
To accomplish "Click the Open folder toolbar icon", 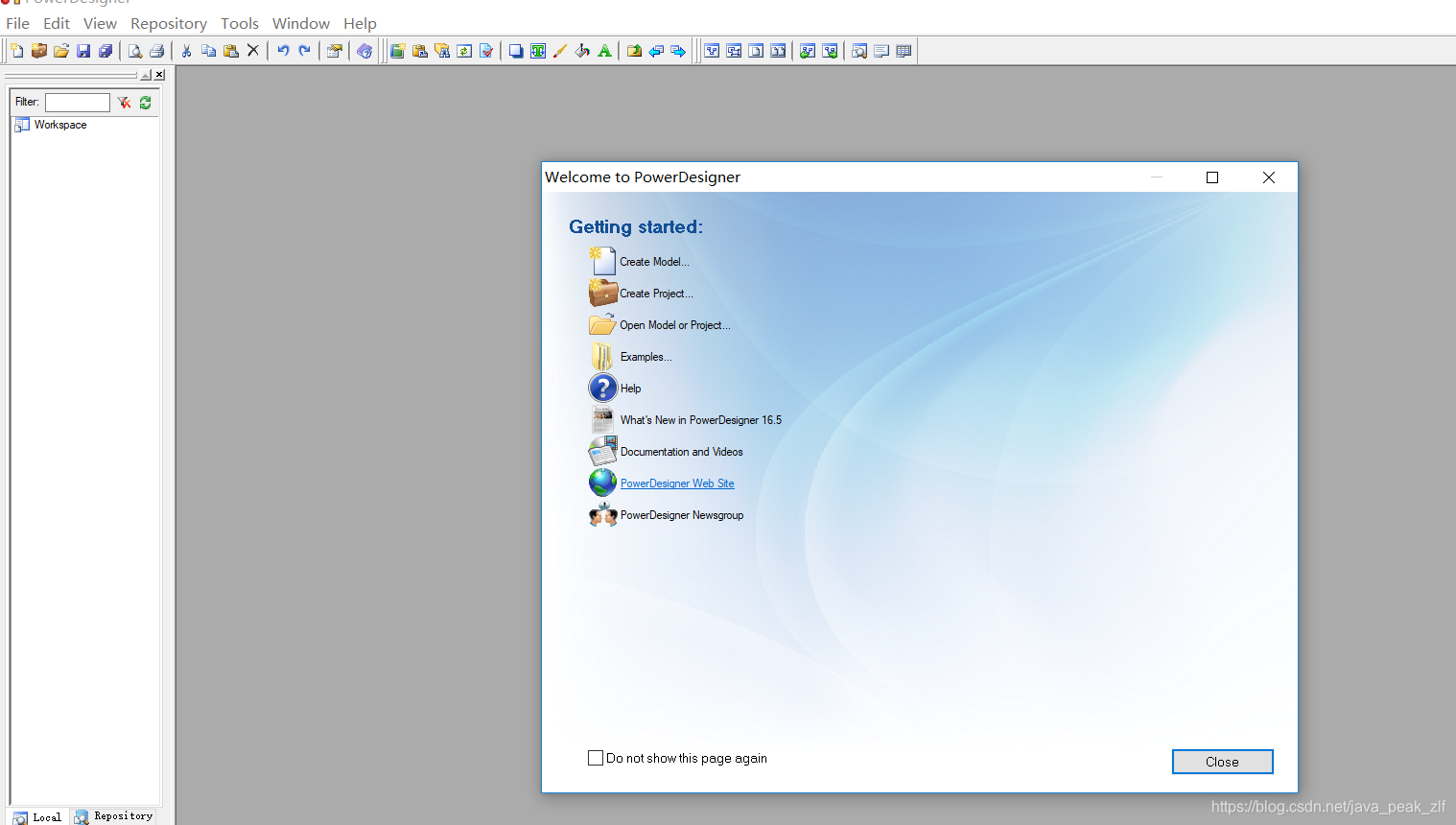I will click(x=61, y=51).
